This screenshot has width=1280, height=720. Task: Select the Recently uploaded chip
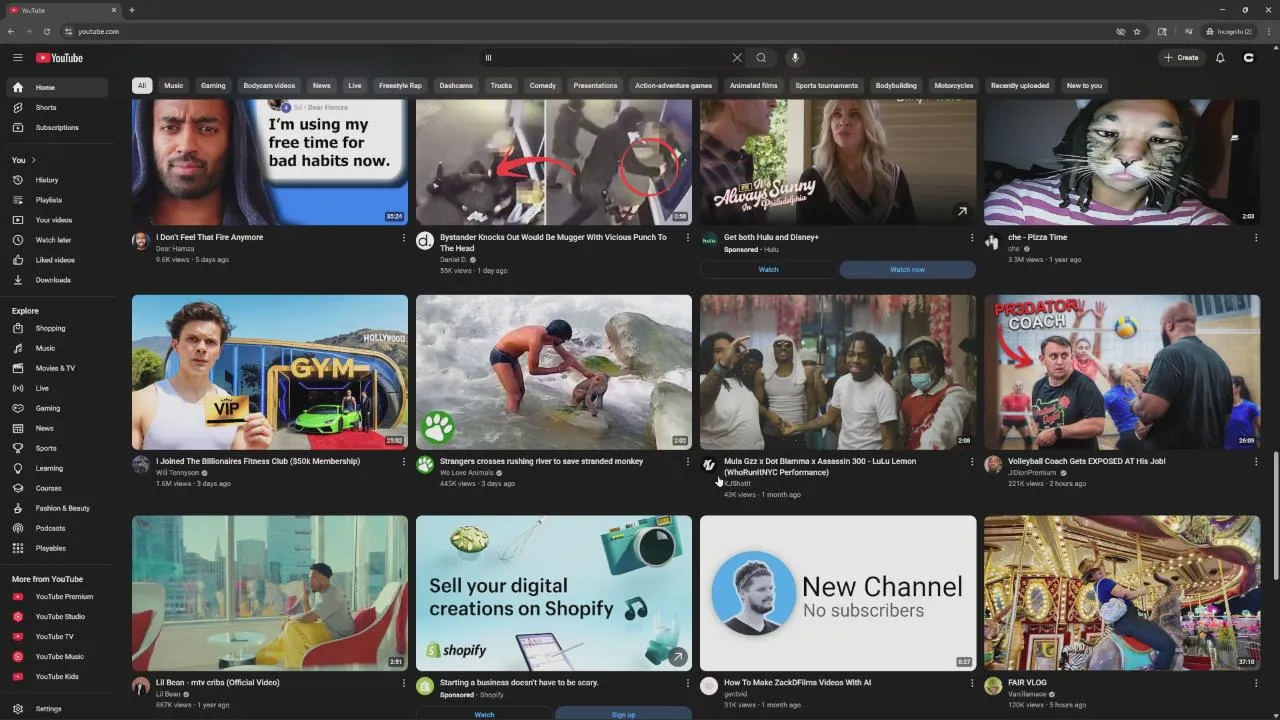1020,85
